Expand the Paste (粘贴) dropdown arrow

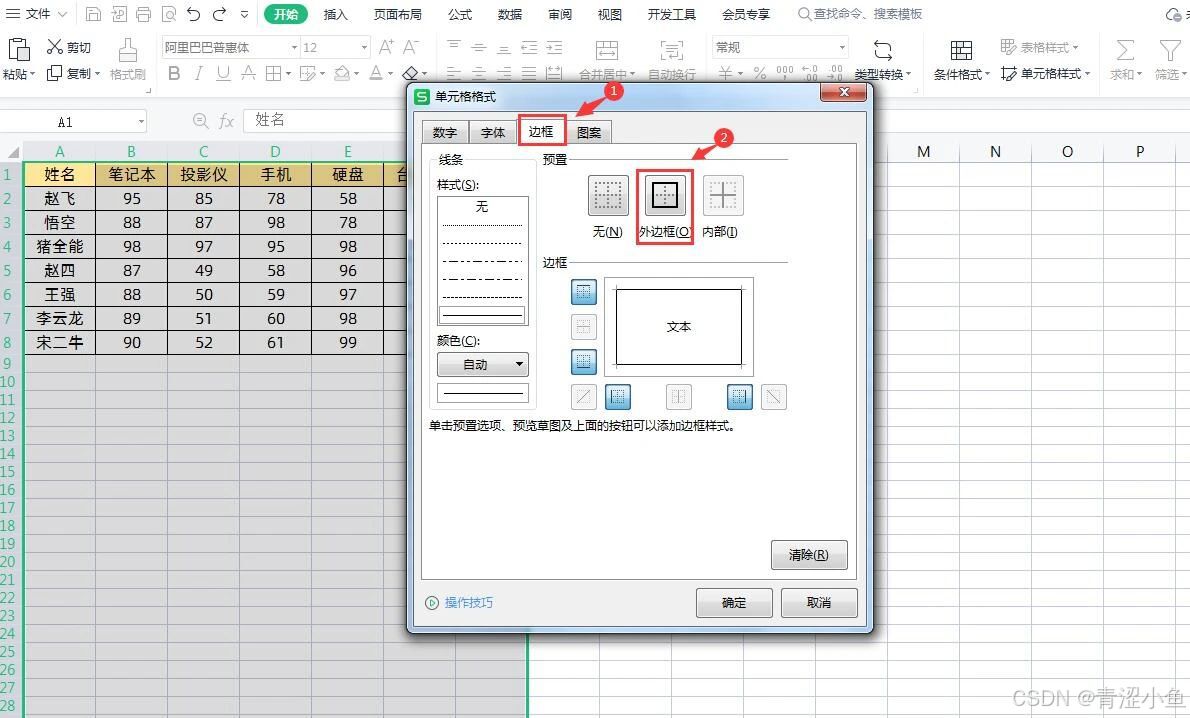(32, 74)
